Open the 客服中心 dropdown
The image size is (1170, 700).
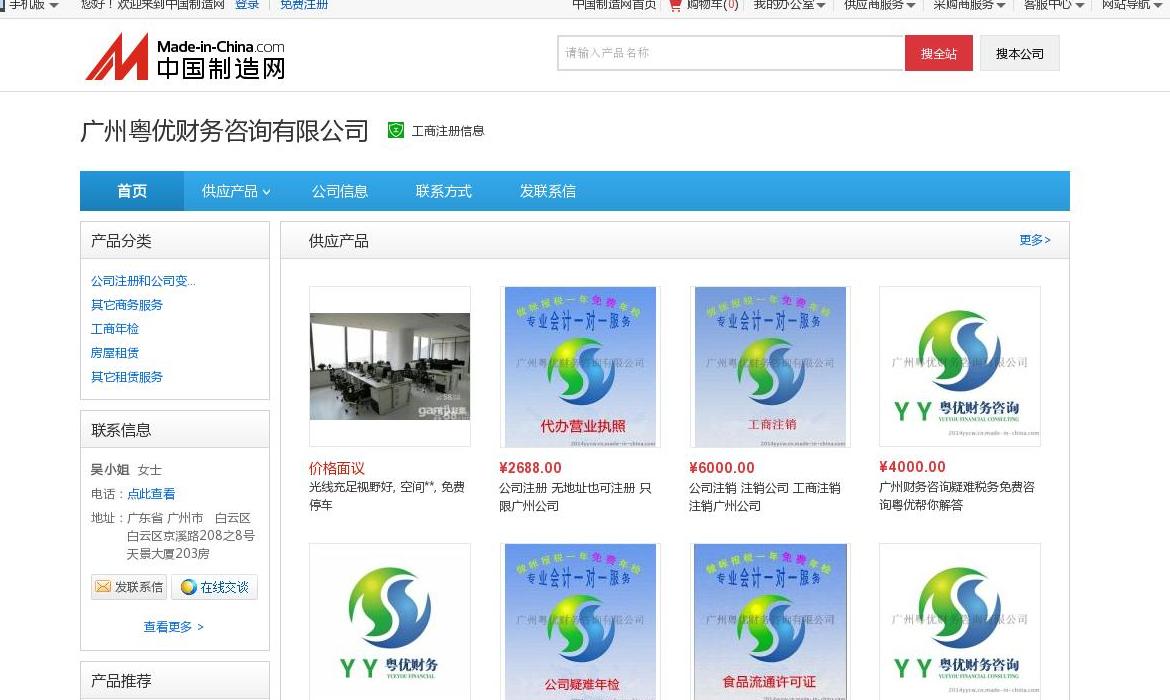tap(1054, 5)
